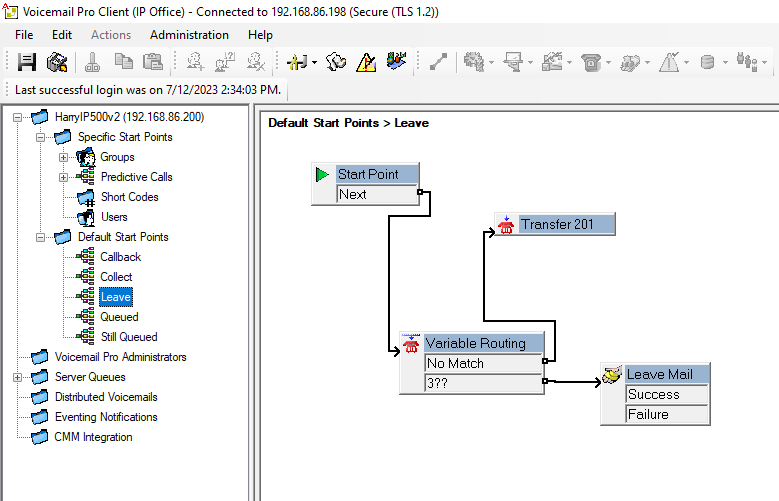Open the Help menu
The height and width of the screenshot is (501, 779).
260,35
